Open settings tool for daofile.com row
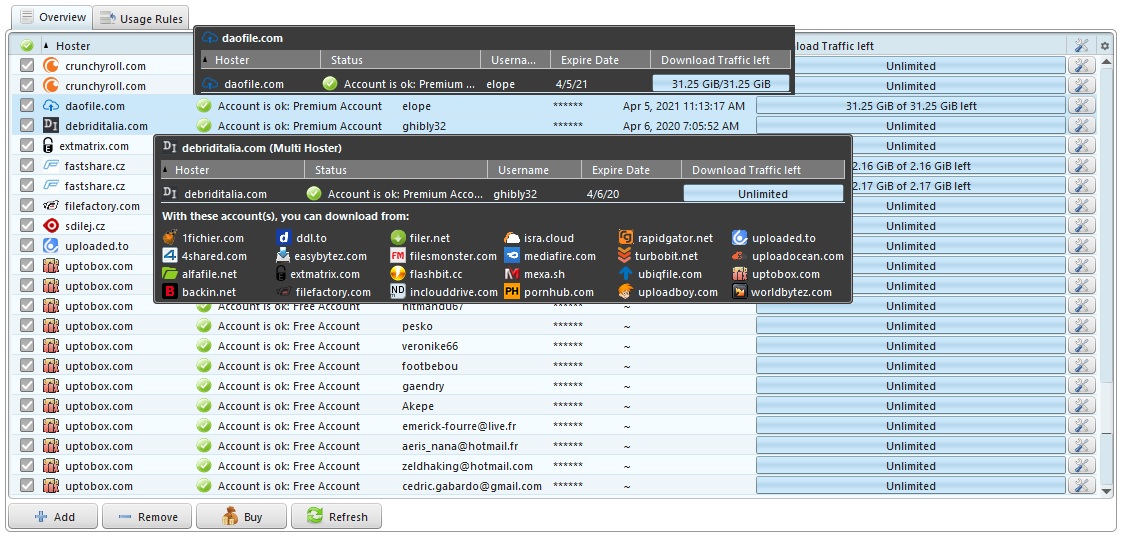The width and height of the screenshot is (1124, 541). [x=1082, y=106]
